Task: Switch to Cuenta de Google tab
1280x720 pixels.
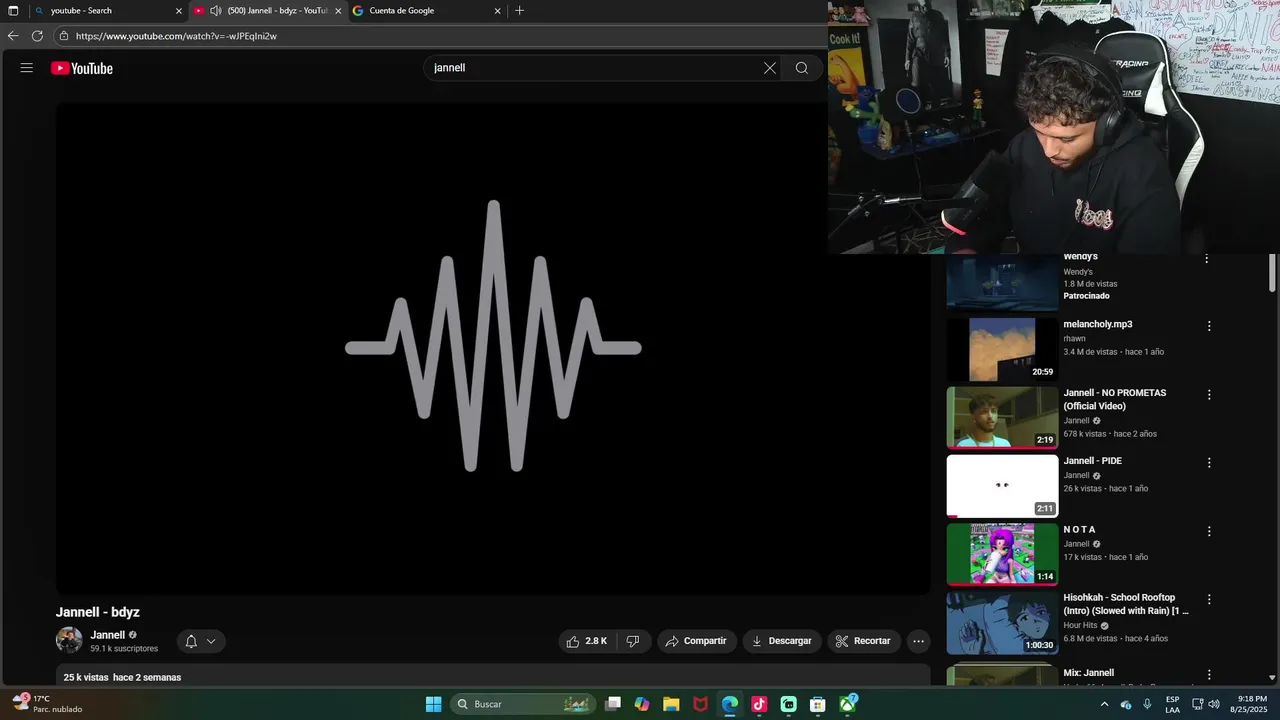Action: coord(427,11)
